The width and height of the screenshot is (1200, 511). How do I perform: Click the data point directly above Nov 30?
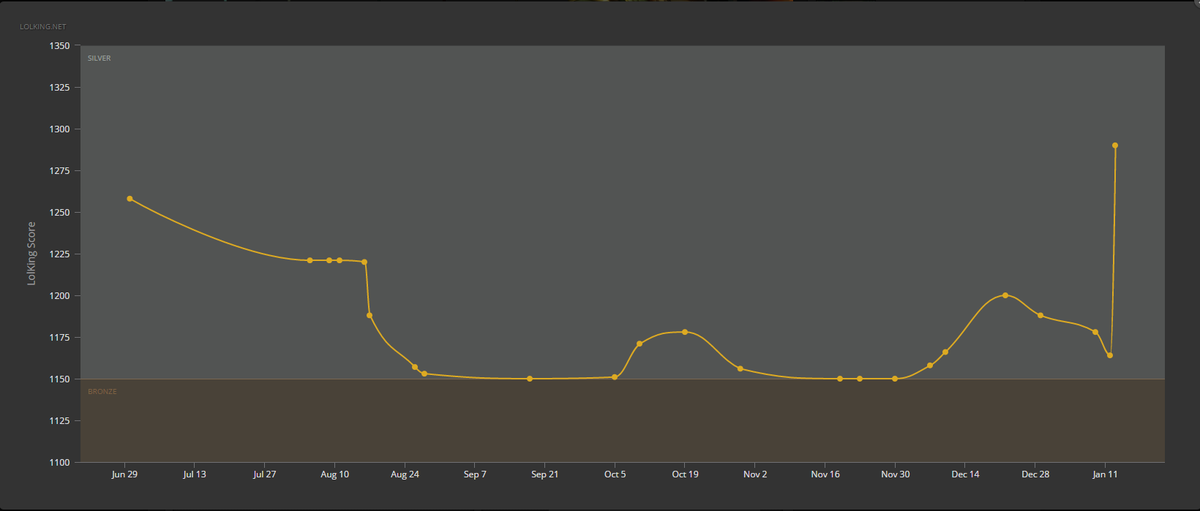coord(895,379)
